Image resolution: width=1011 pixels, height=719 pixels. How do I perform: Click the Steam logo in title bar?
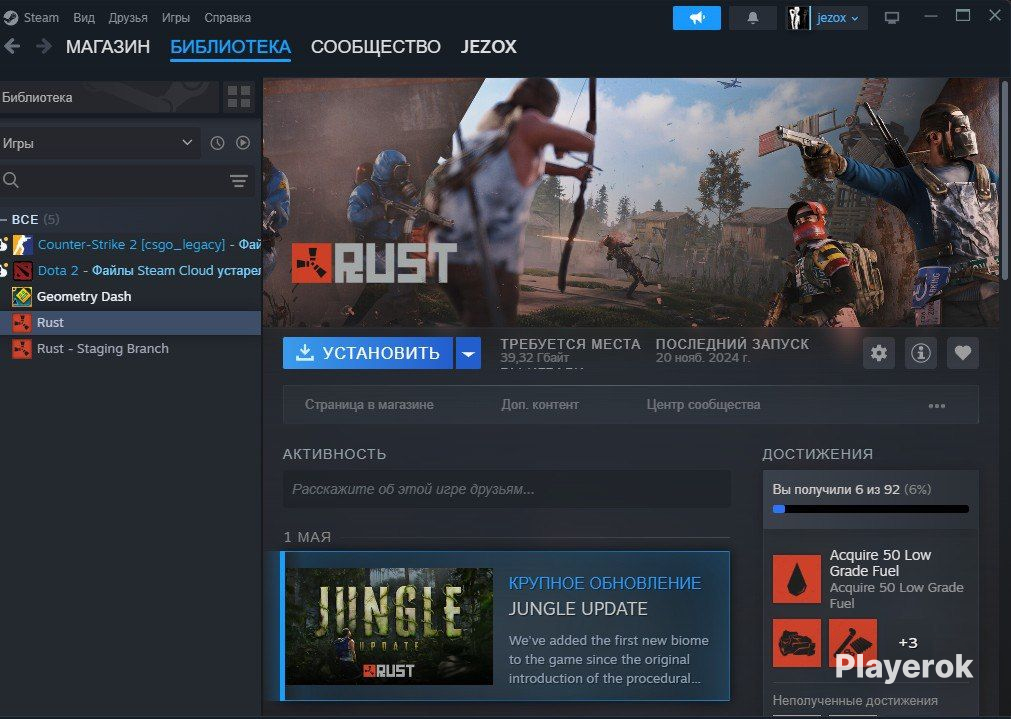10,17
